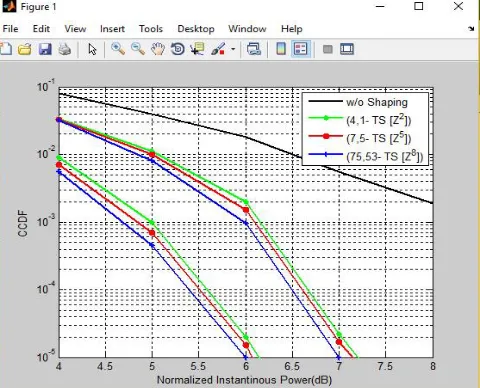Open the Help menu
Viewport: 480px width, 388px height.
pyautogui.click(x=292, y=29)
